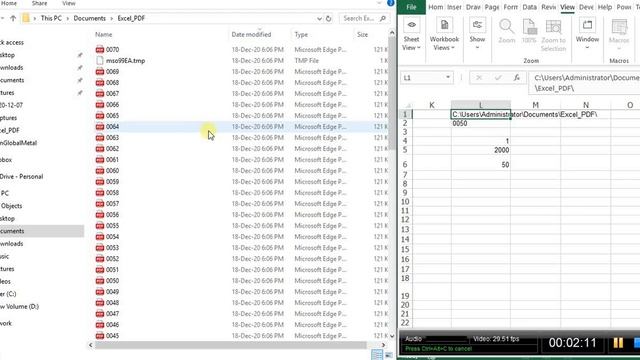The height and width of the screenshot is (360, 640).
Task: Click the Explorer horizontal scrollbar
Action: [231, 345]
